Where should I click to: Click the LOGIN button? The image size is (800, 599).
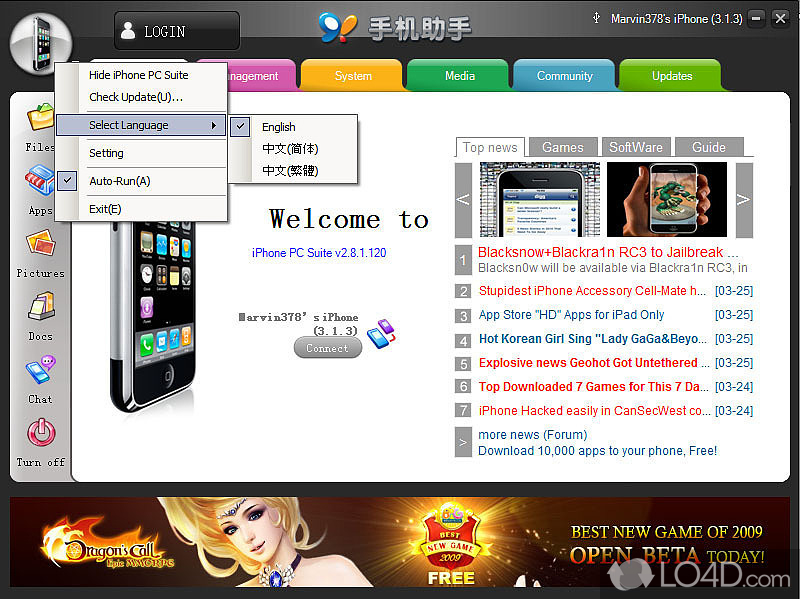pyautogui.click(x=177, y=31)
